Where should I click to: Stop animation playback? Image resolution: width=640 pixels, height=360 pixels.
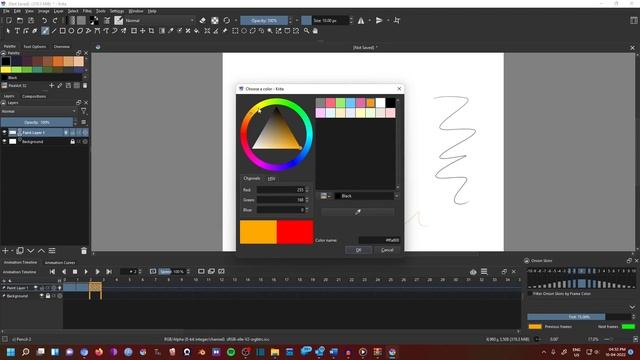click(x=75, y=271)
